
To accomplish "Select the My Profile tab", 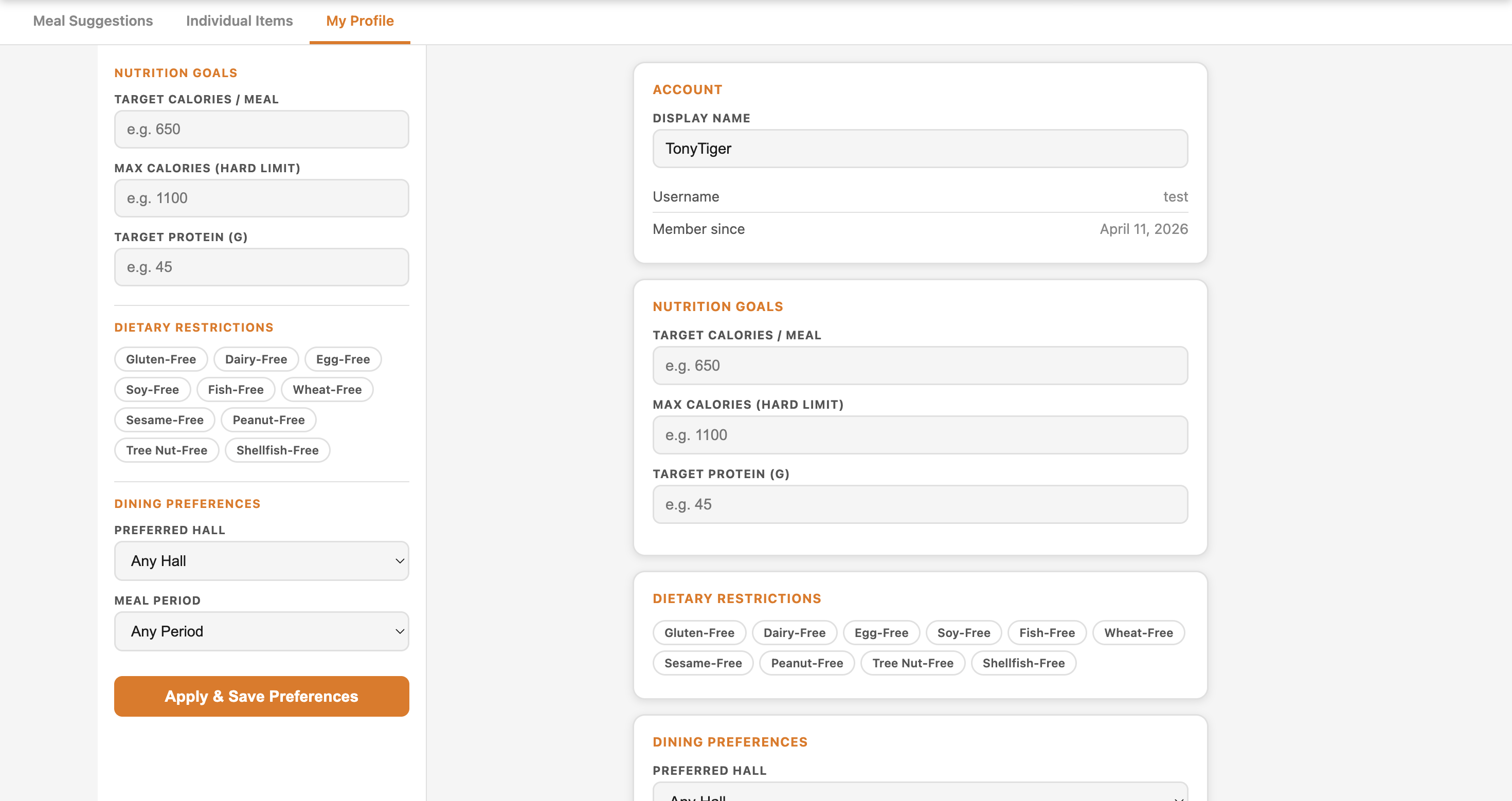I will (360, 21).
